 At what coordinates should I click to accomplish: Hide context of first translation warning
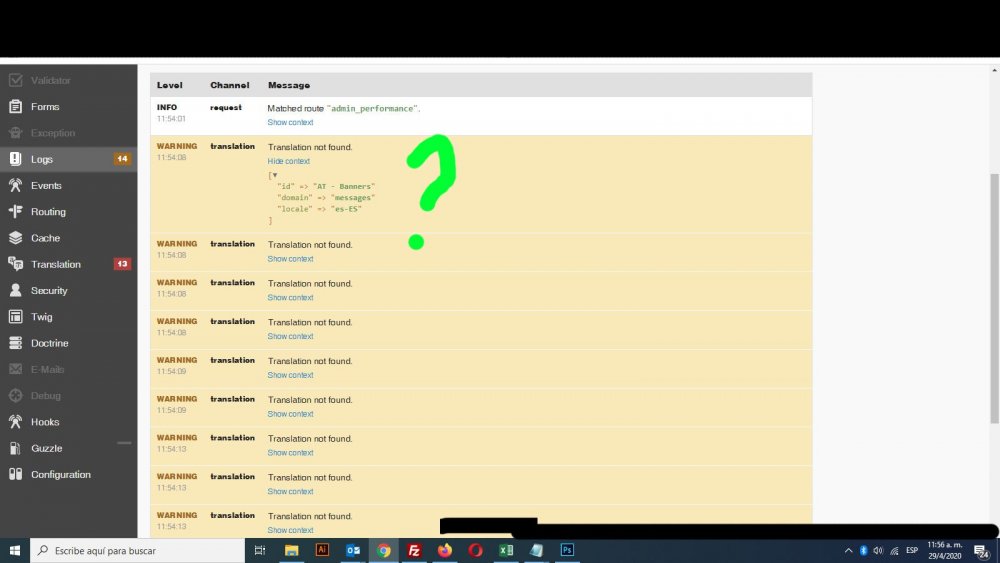(x=288, y=161)
